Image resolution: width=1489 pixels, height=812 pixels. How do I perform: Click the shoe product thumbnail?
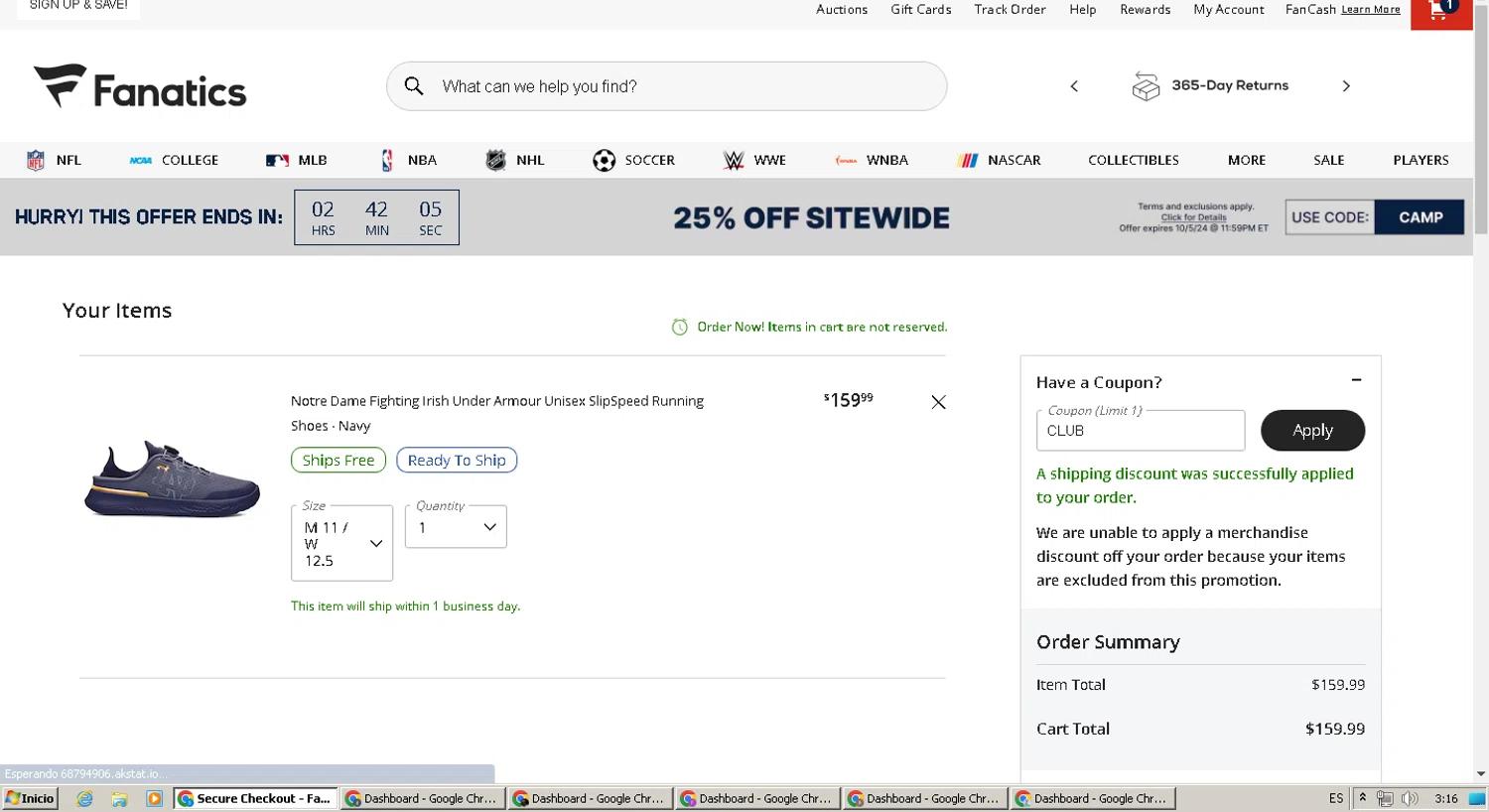pos(173,479)
